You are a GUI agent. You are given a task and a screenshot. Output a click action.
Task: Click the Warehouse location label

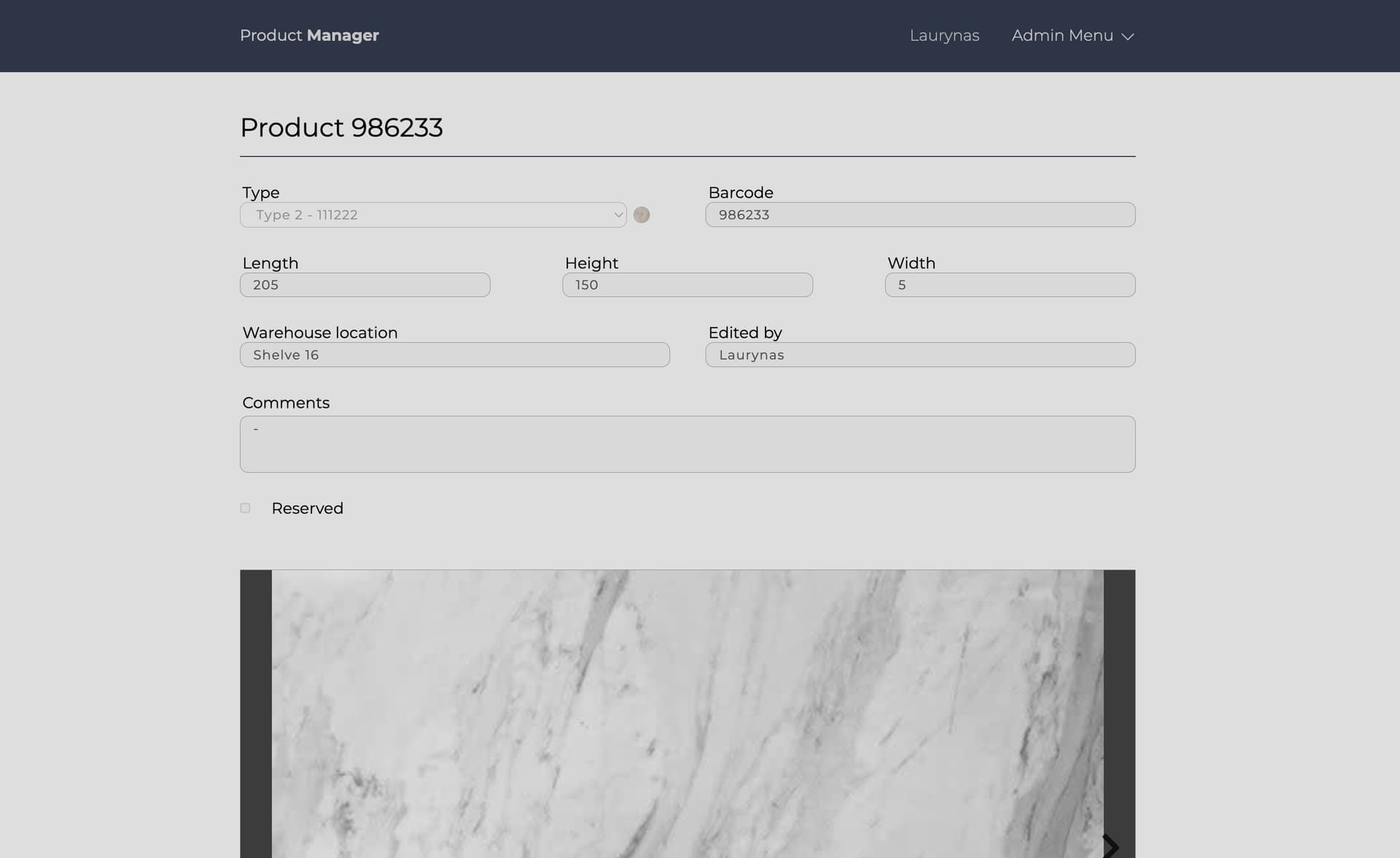coord(319,333)
